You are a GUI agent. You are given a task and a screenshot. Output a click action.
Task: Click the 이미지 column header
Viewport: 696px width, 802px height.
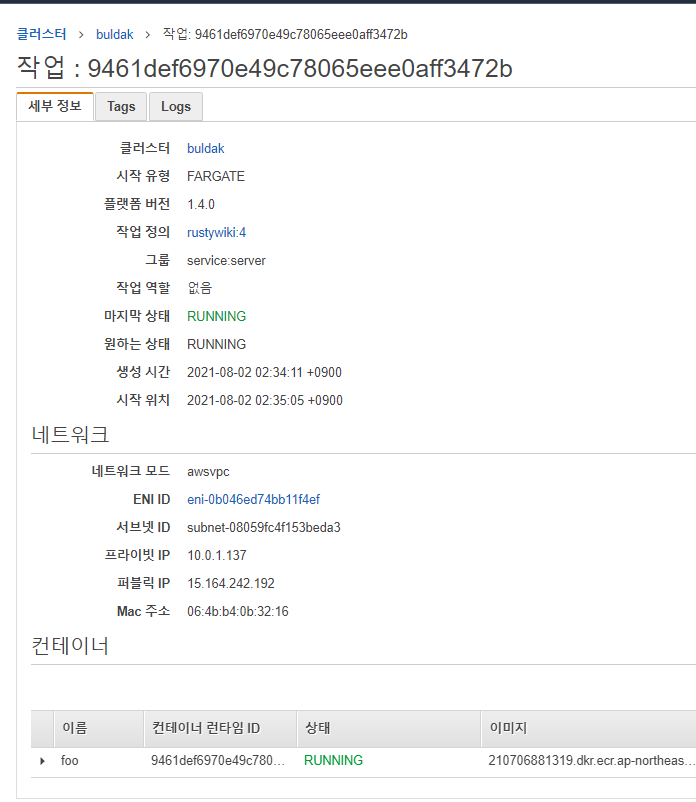coord(507,729)
